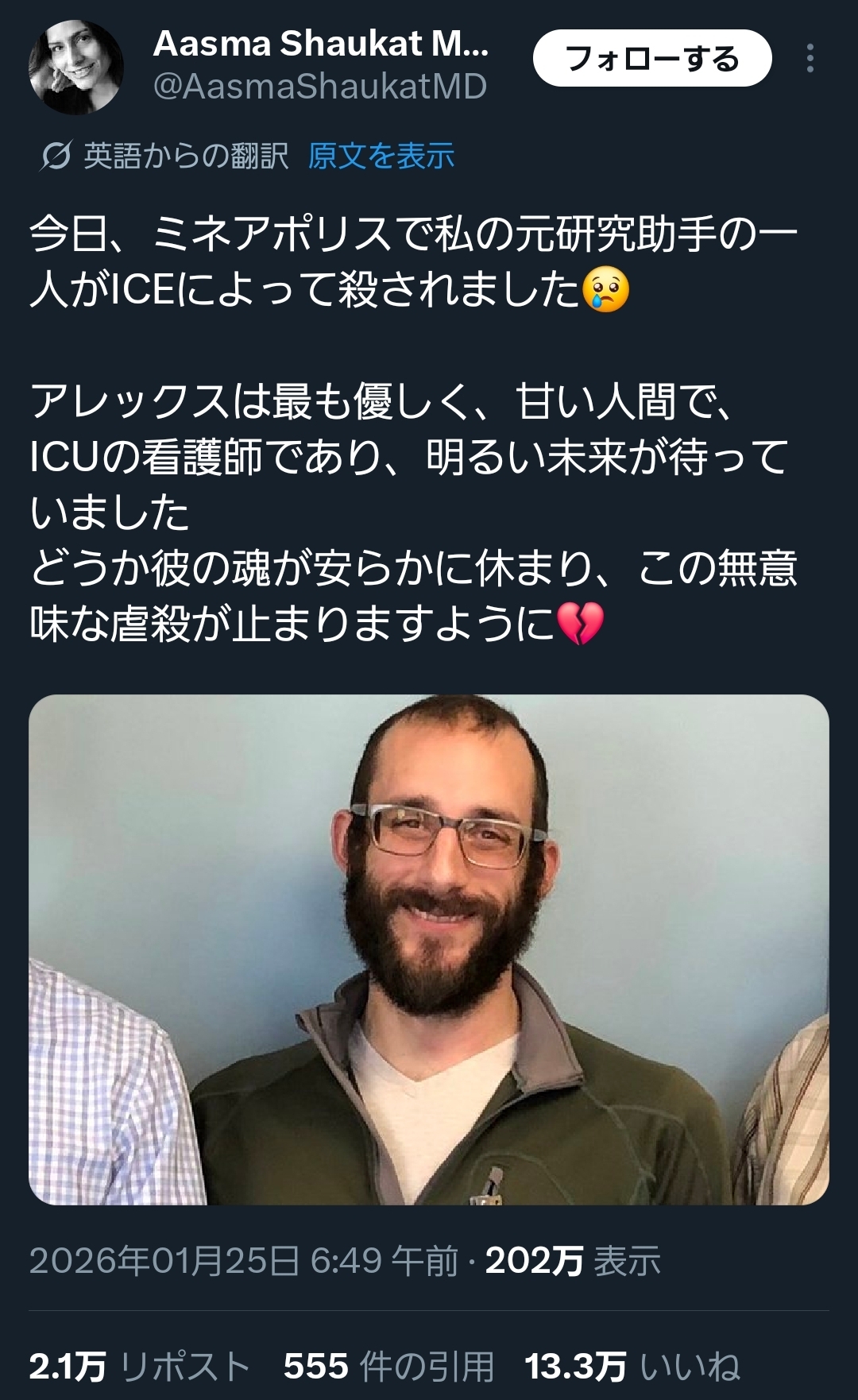This screenshot has height=1400, width=858.
Task: Follow the account with フォローする button
Action: 652,58
